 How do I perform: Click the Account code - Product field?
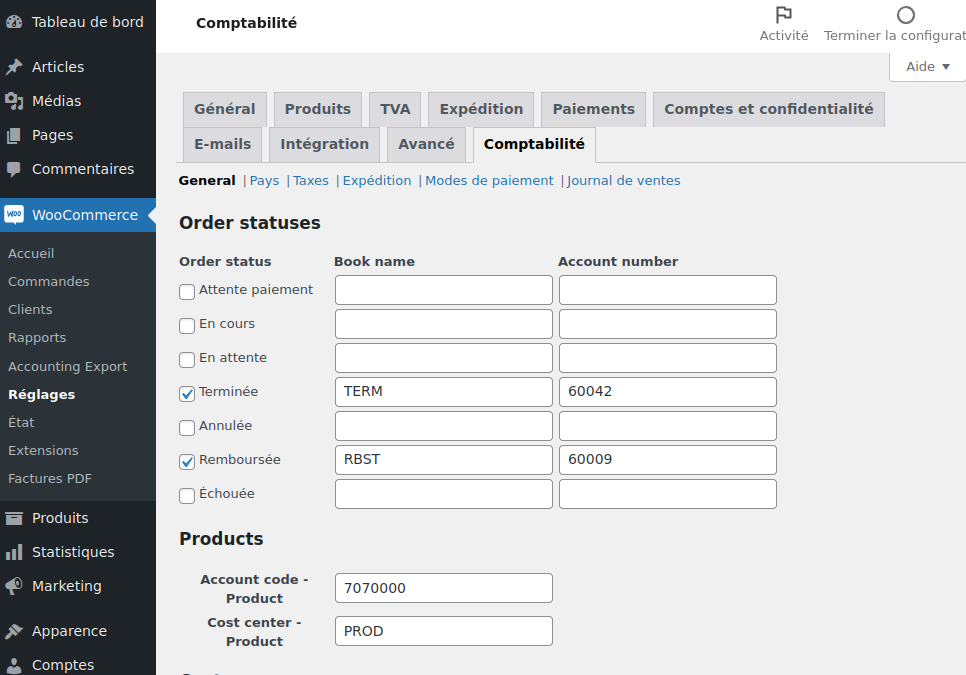[443, 588]
